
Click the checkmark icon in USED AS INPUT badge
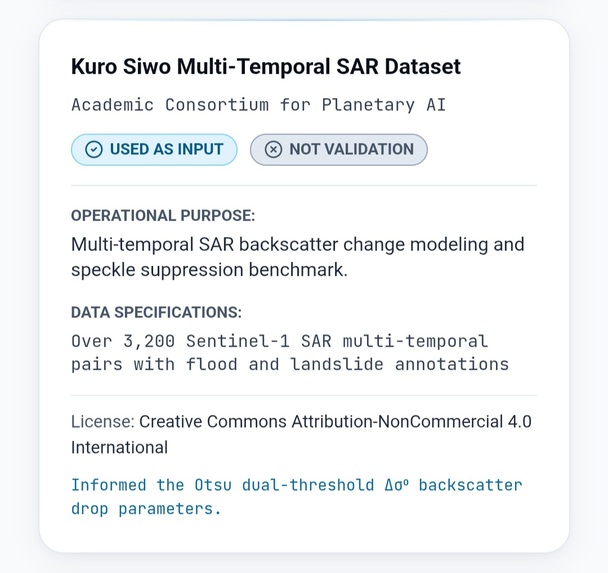[x=94, y=149]
